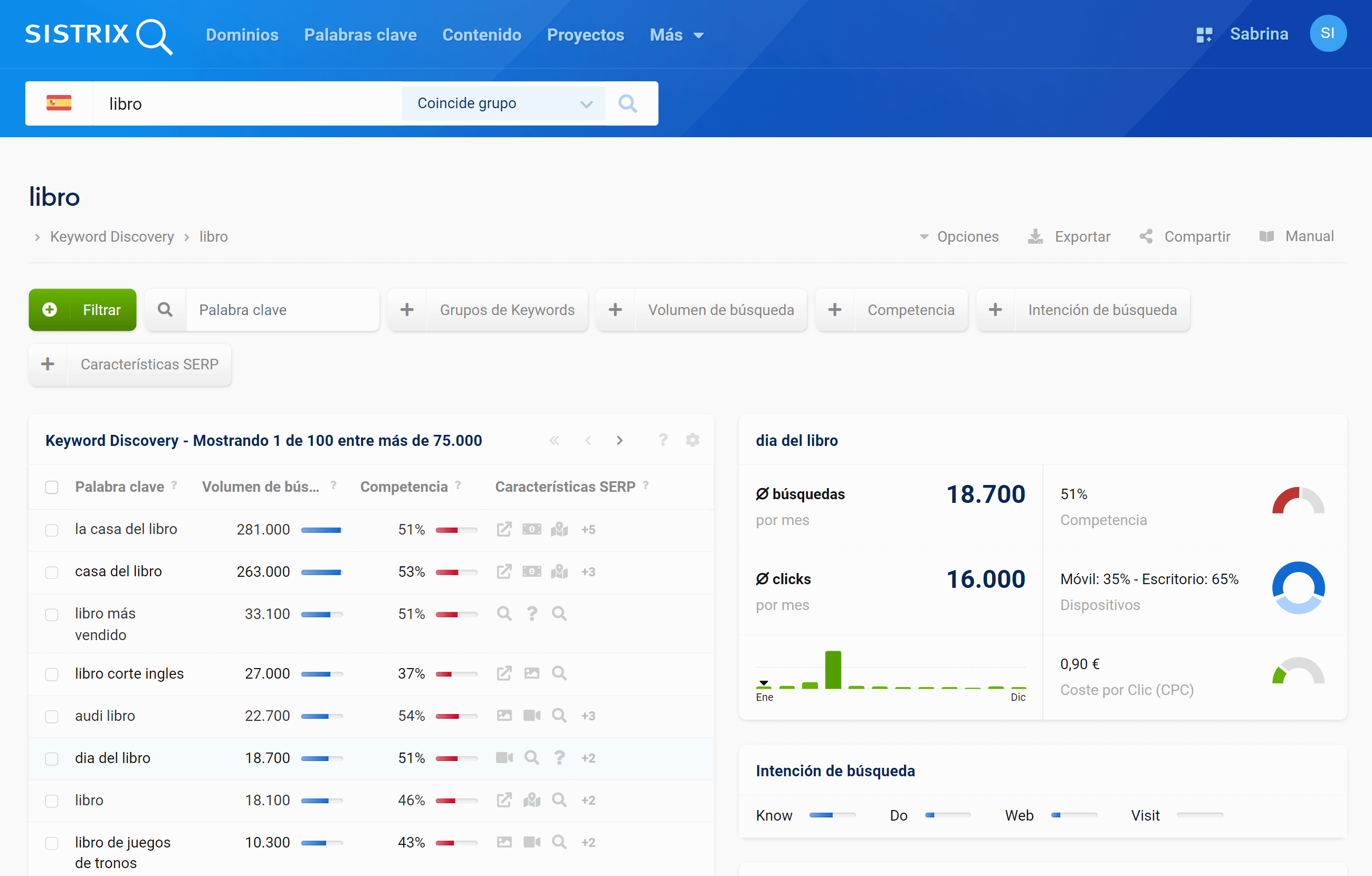Click the video SERP icon for dia del libro
1372x876 pixels.
[x=503, y=757]
